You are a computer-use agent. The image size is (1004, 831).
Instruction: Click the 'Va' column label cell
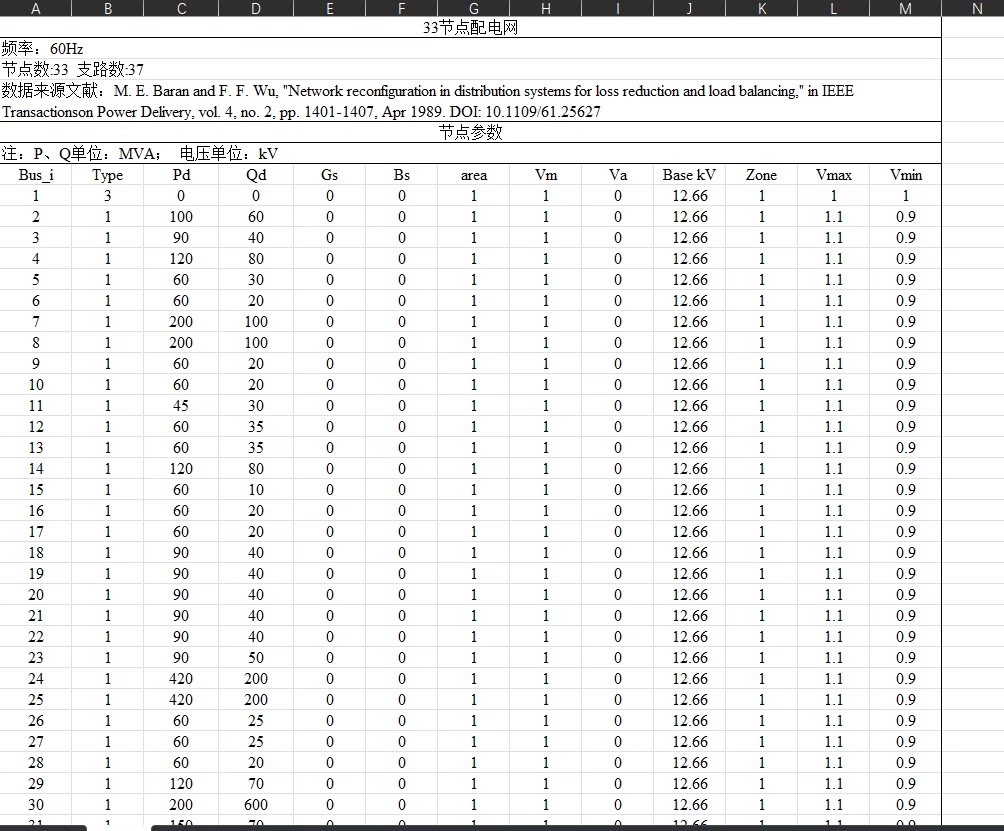618,175
